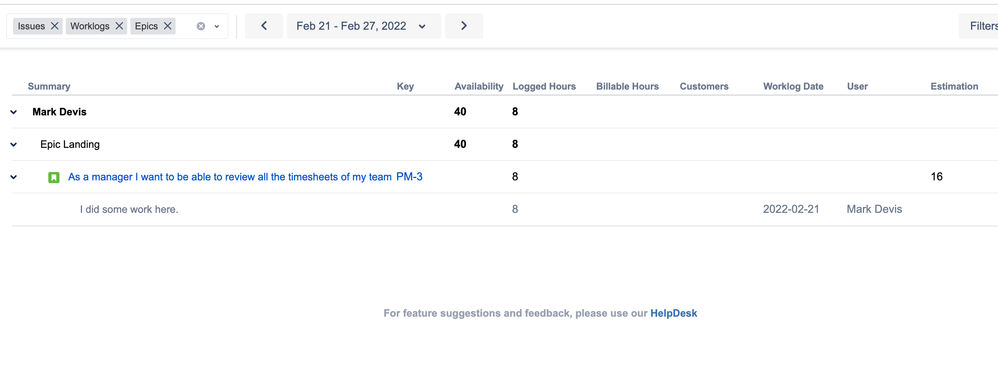Screen dimensions: 998x371
Task: Click logged hours 8 in Epic Landing row
Action: 515,144
